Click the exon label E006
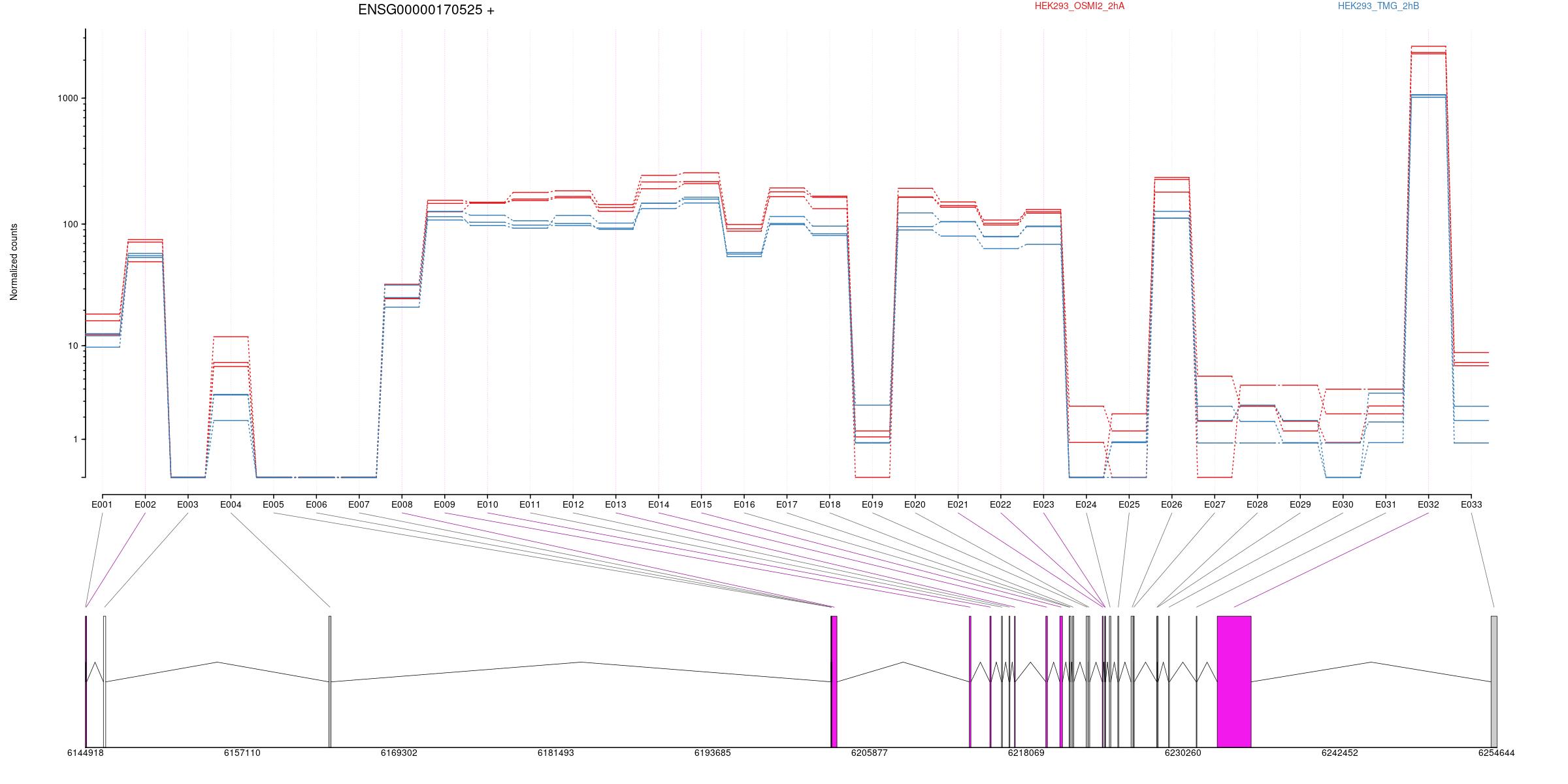This screenshot has height=784, width=1568. (x=316, y=504)
